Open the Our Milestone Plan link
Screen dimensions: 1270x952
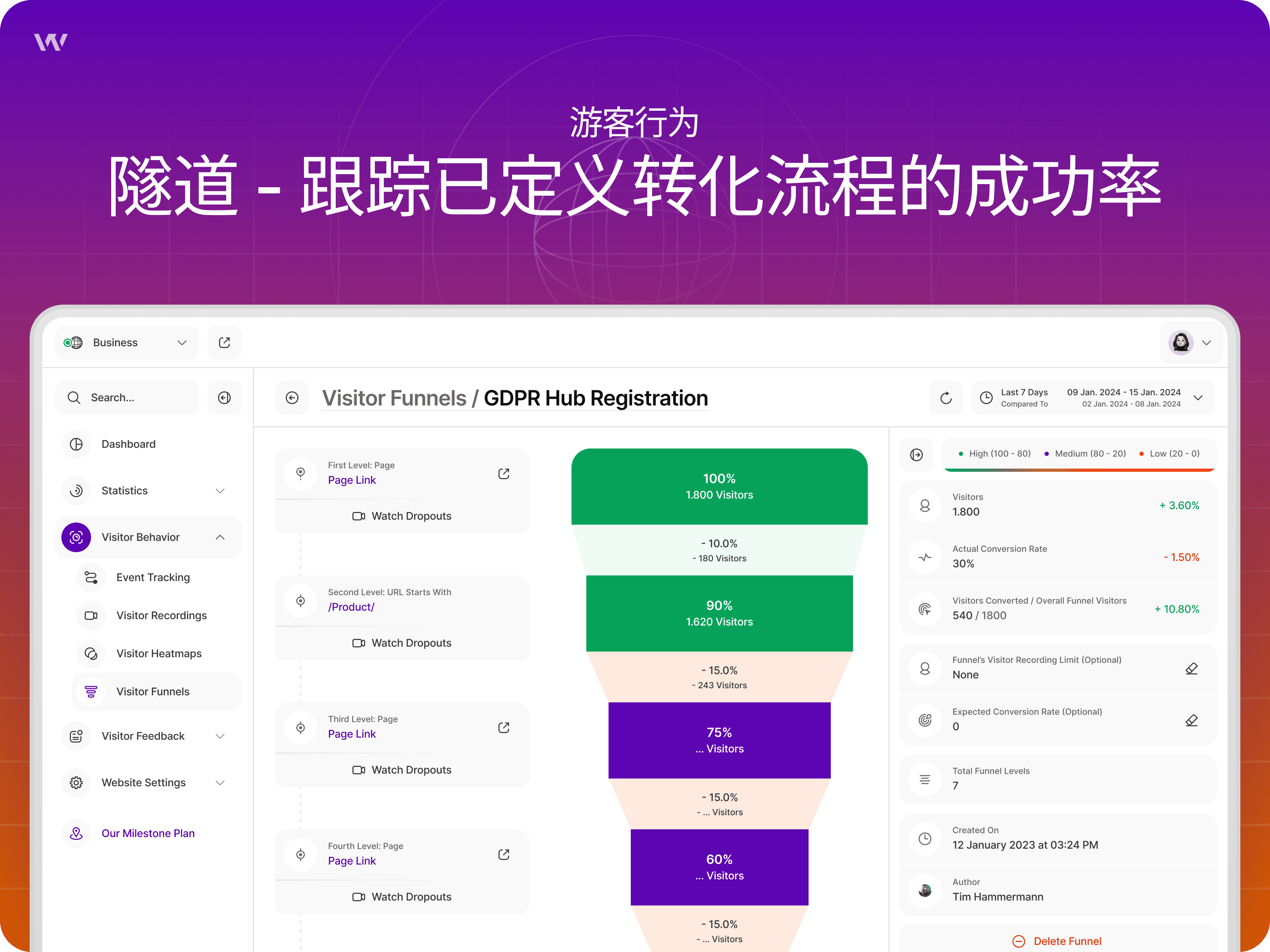tap(148, 833)
